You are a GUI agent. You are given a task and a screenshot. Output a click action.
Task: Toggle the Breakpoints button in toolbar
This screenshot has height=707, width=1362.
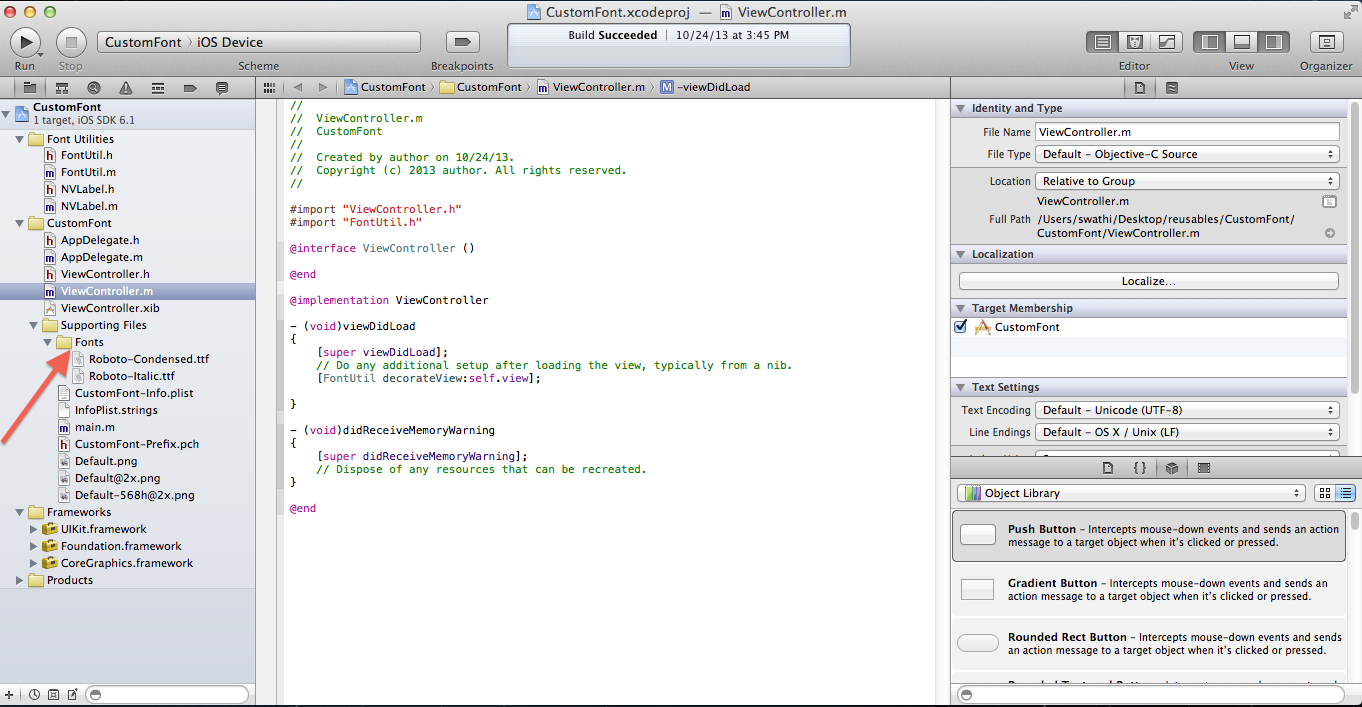click(462, 42)
